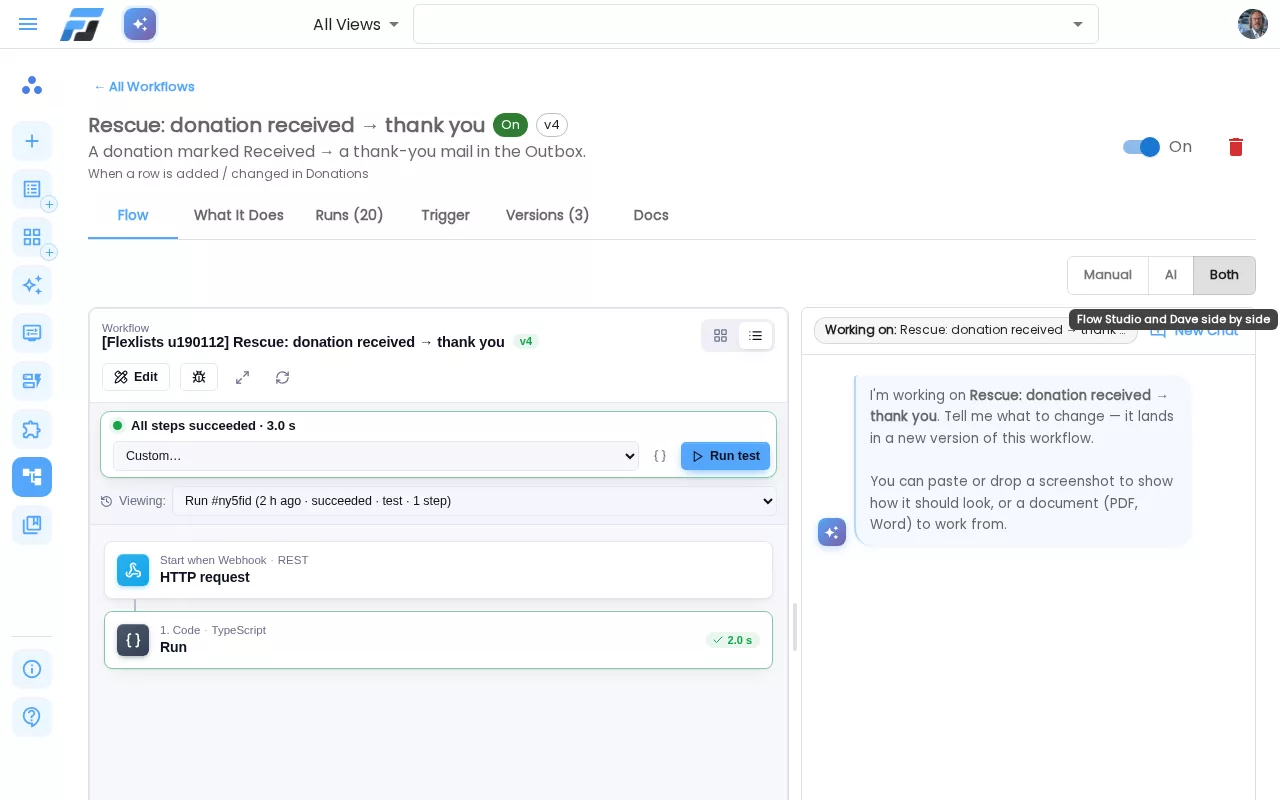Expand the flow editor to fullscreen

(242, 377)
